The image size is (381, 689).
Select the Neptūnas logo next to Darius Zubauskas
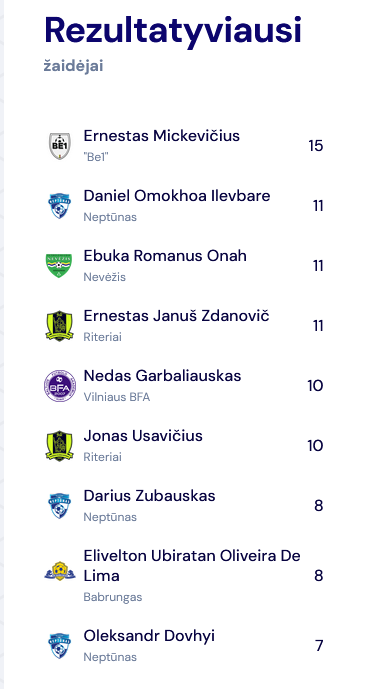coord(60,506)
